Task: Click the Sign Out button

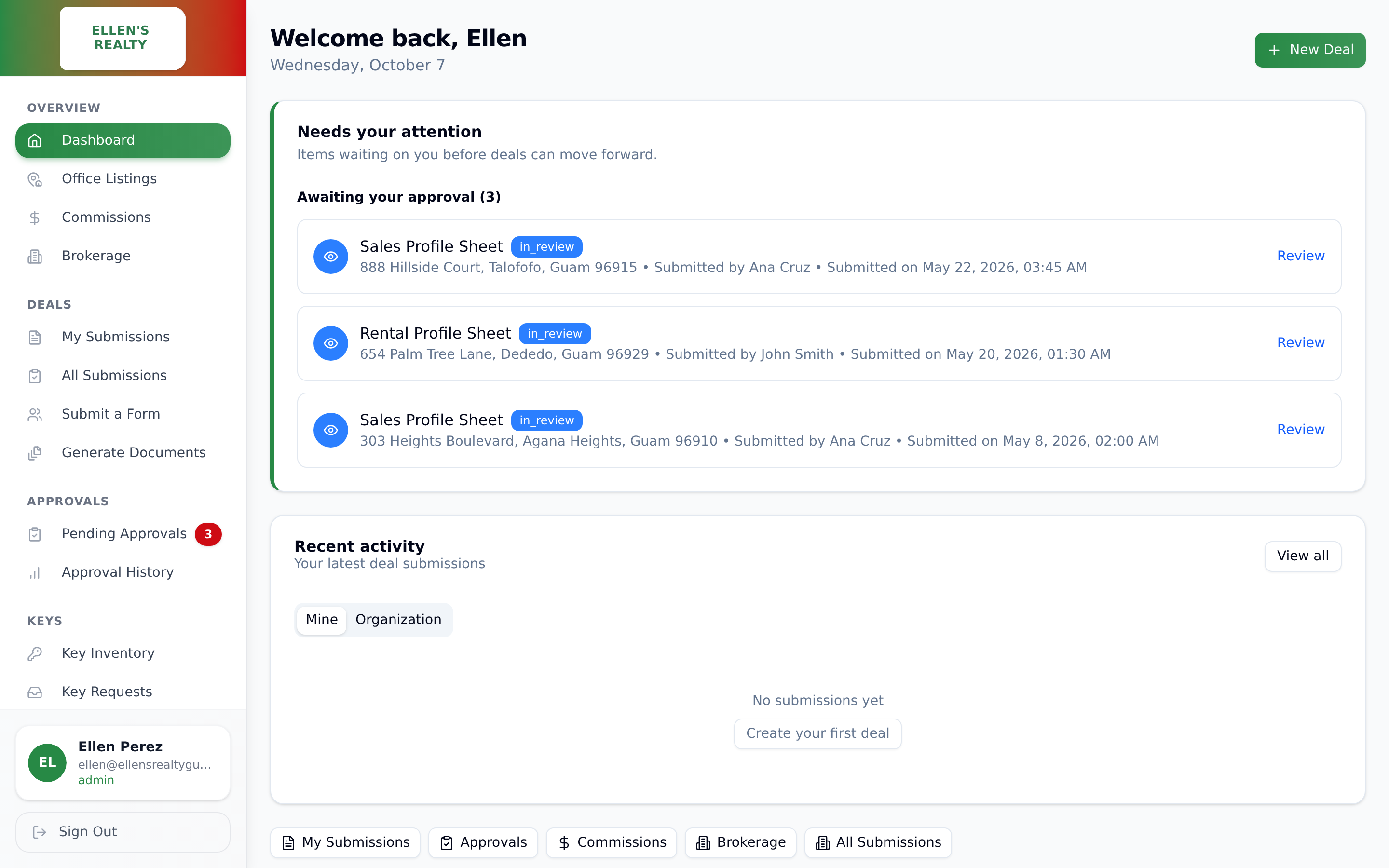Action: point(123,832)
